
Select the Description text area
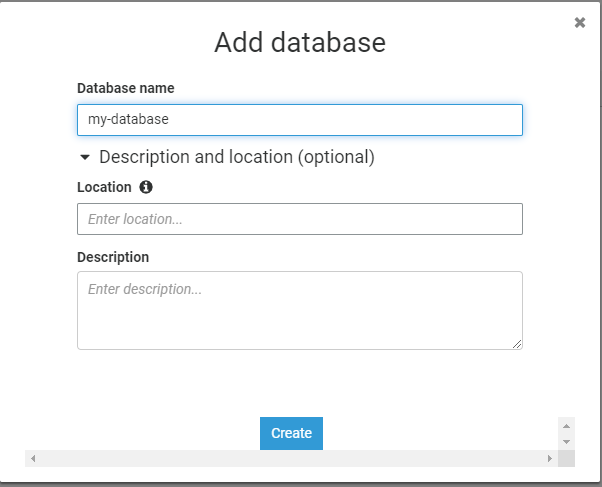coord(300,310)
